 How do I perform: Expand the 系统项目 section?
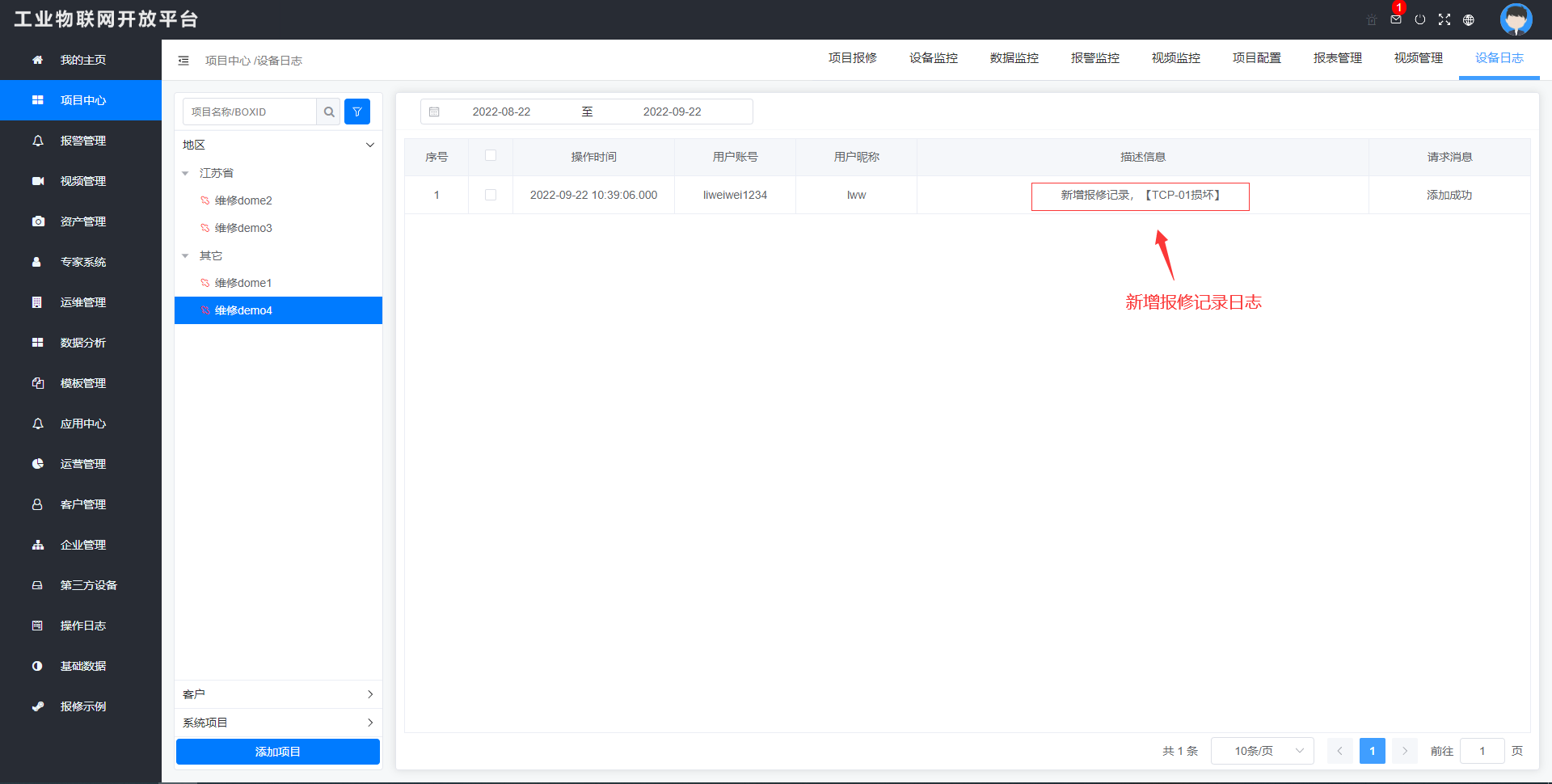tap(278, 723)
